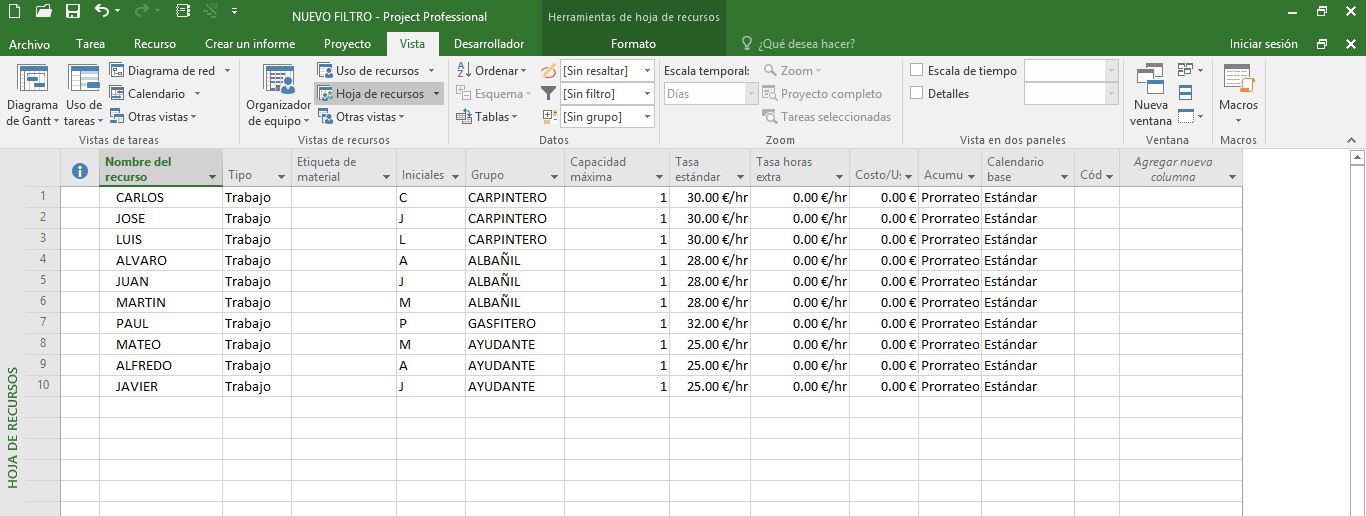Select the ALBAÑIL group cell in ALVARO row
This screenshot has width=1366, height=516.
[x=514, y=260]
